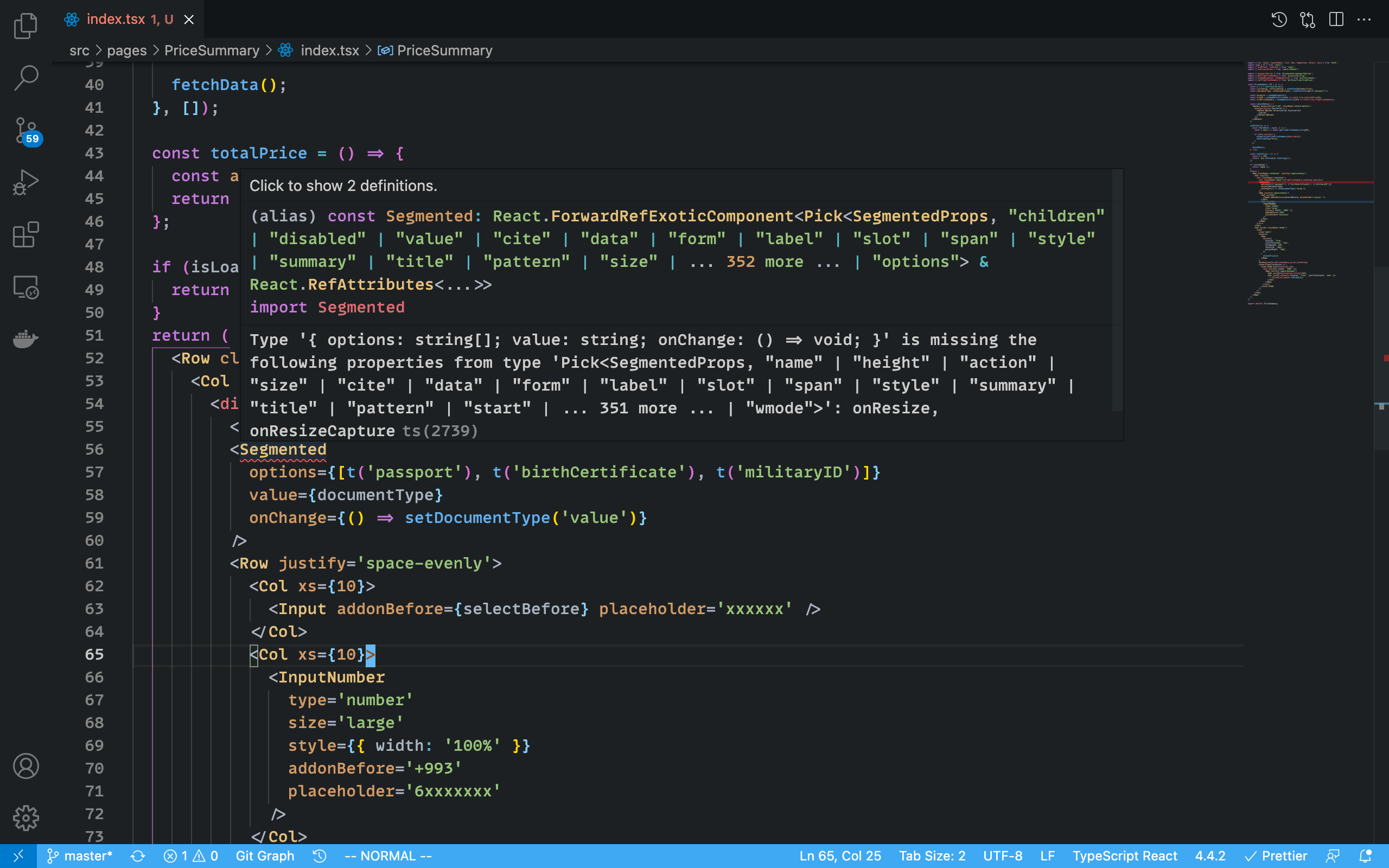
Task: Open the editor more actions menu
Action: click(1365, 19)
